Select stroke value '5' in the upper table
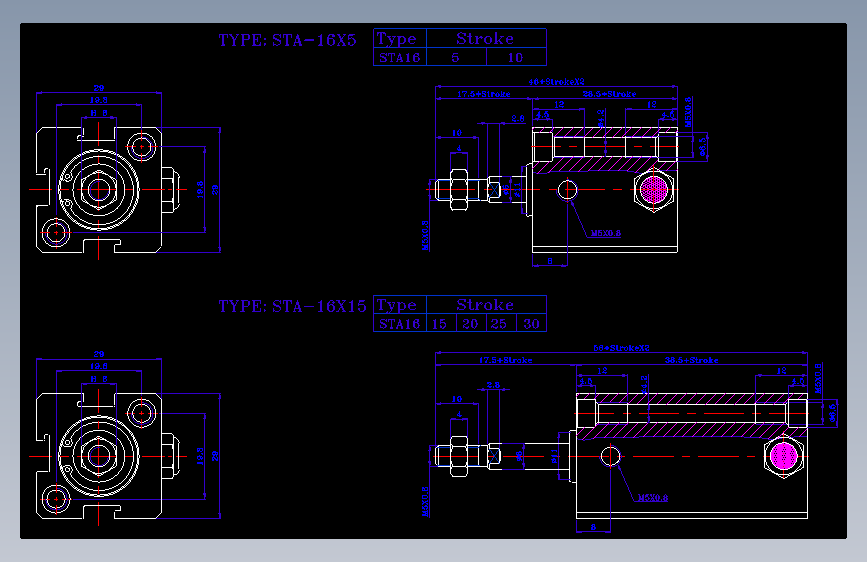Screen dimensions: 867x562 point(455,58)
